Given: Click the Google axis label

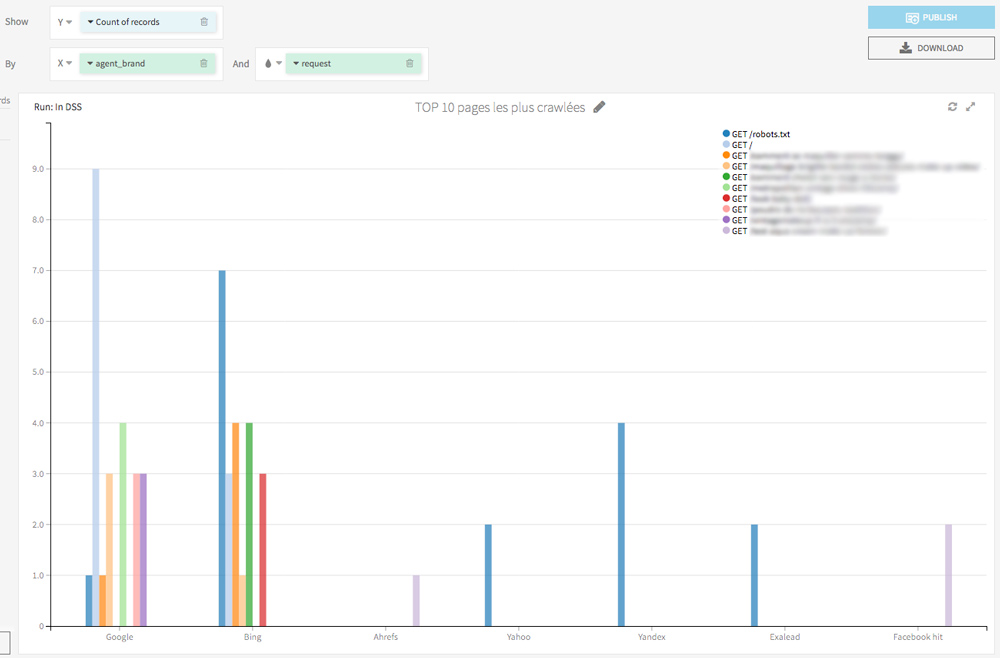Looking at the screenshot, I should [119, 637].
